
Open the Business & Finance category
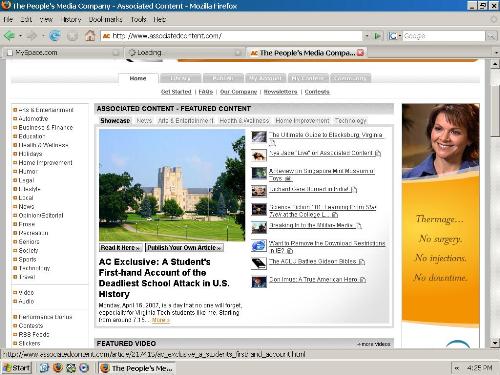(46, 127)
